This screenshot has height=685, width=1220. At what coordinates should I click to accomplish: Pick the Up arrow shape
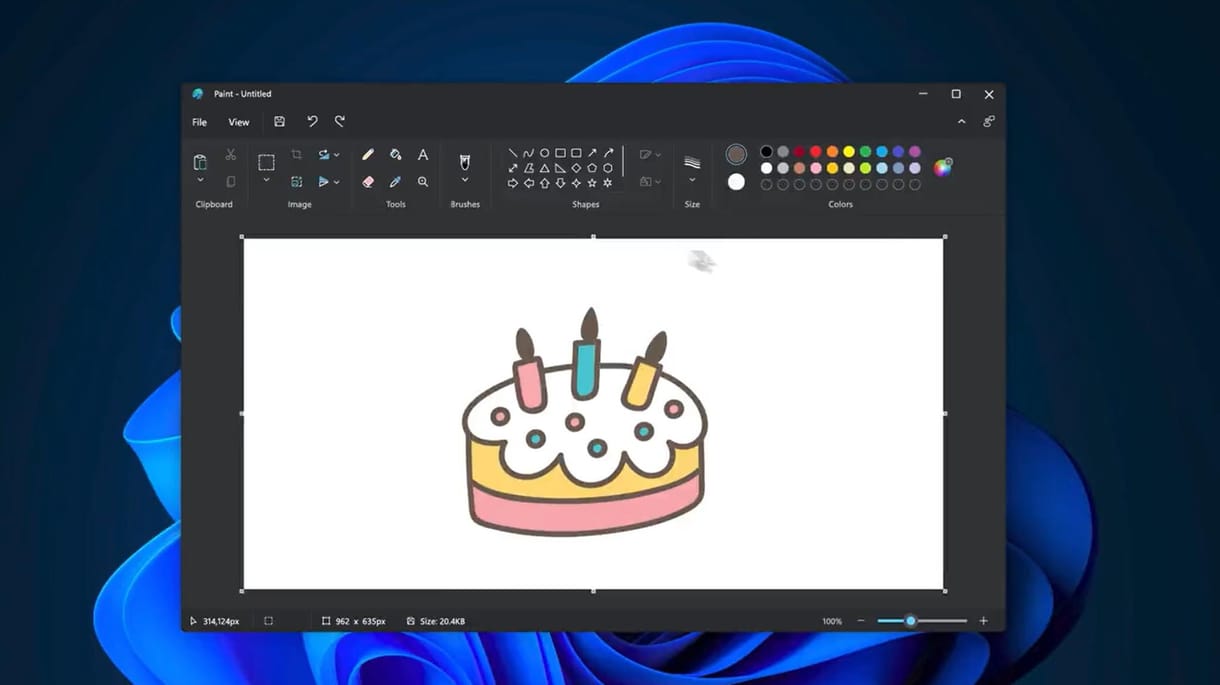[x=545, y=183]
